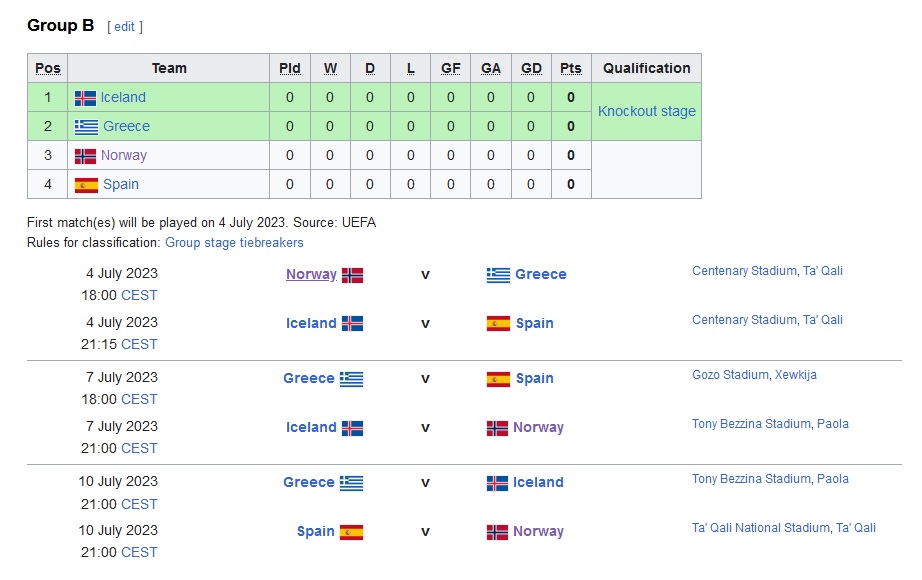Click Centenary Stadium link for Iceland v Spain
Screen dimensions: 922x580
(767, 319)
